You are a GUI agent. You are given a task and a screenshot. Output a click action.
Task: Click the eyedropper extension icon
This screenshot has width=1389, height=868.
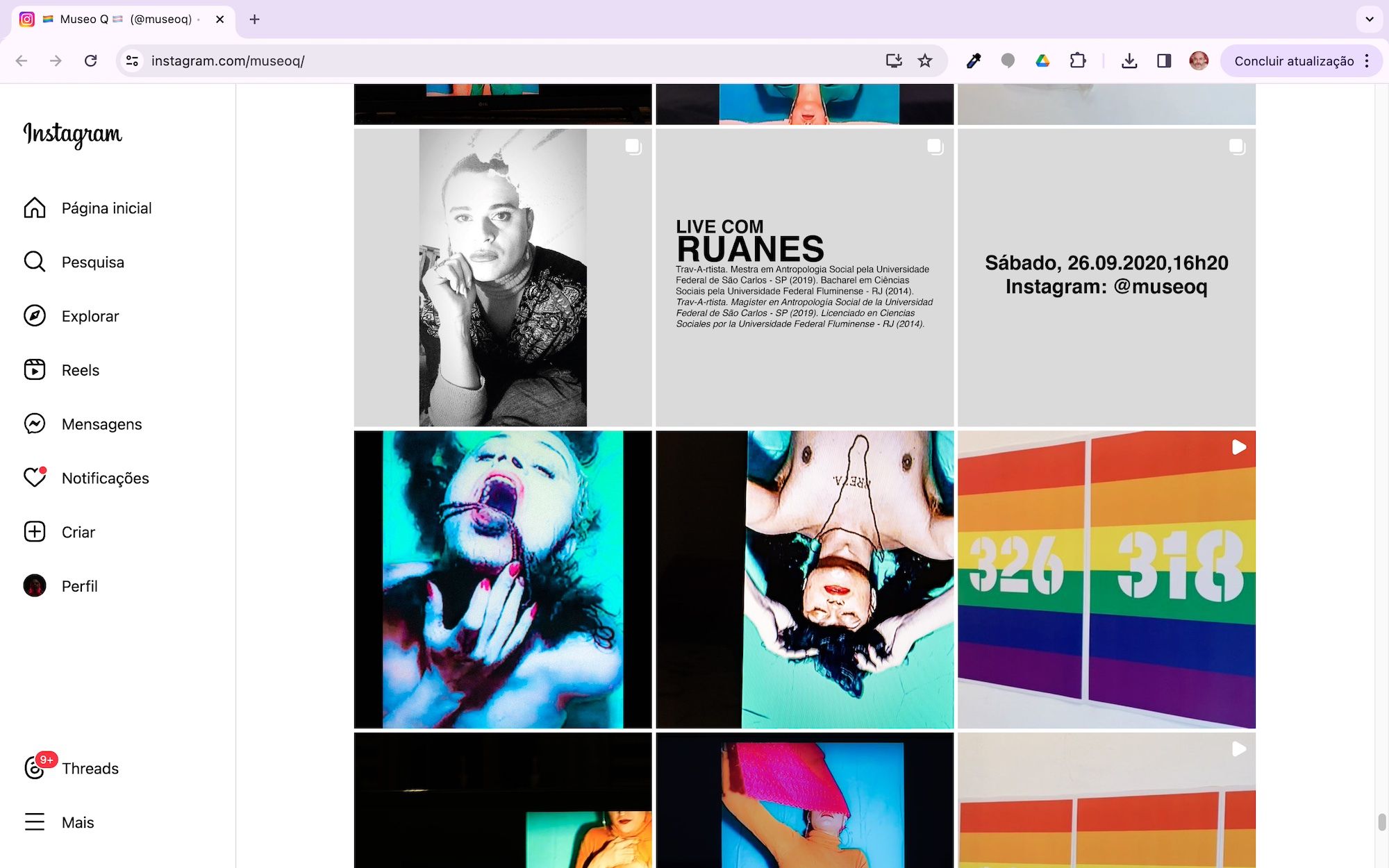click(x=974, y=61)
